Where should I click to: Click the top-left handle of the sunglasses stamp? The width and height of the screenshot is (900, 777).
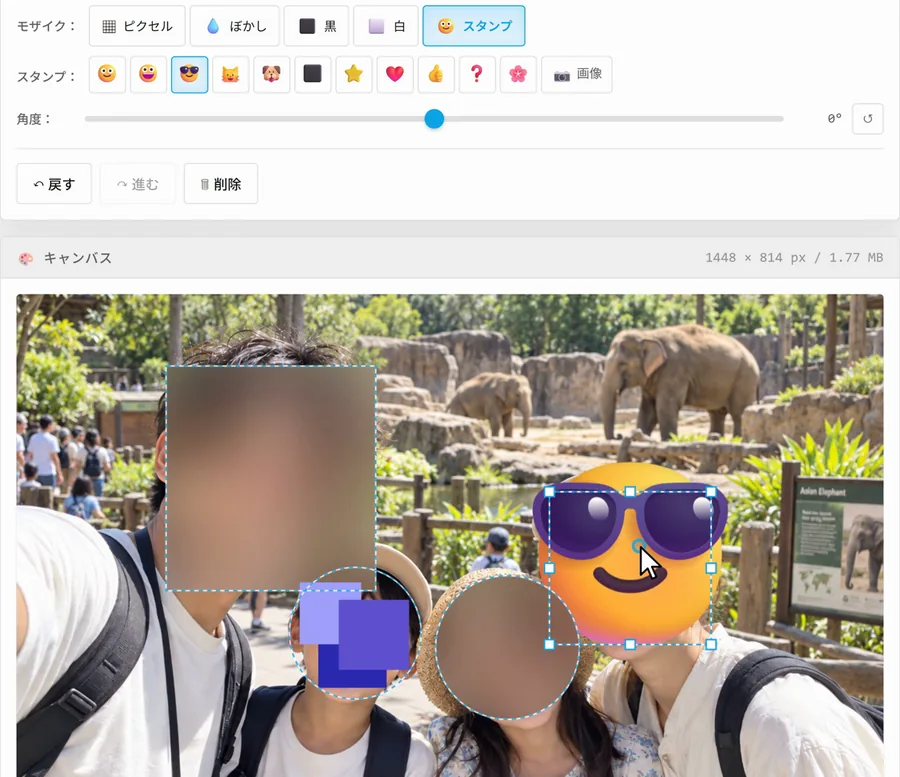[x=549, y=492]
